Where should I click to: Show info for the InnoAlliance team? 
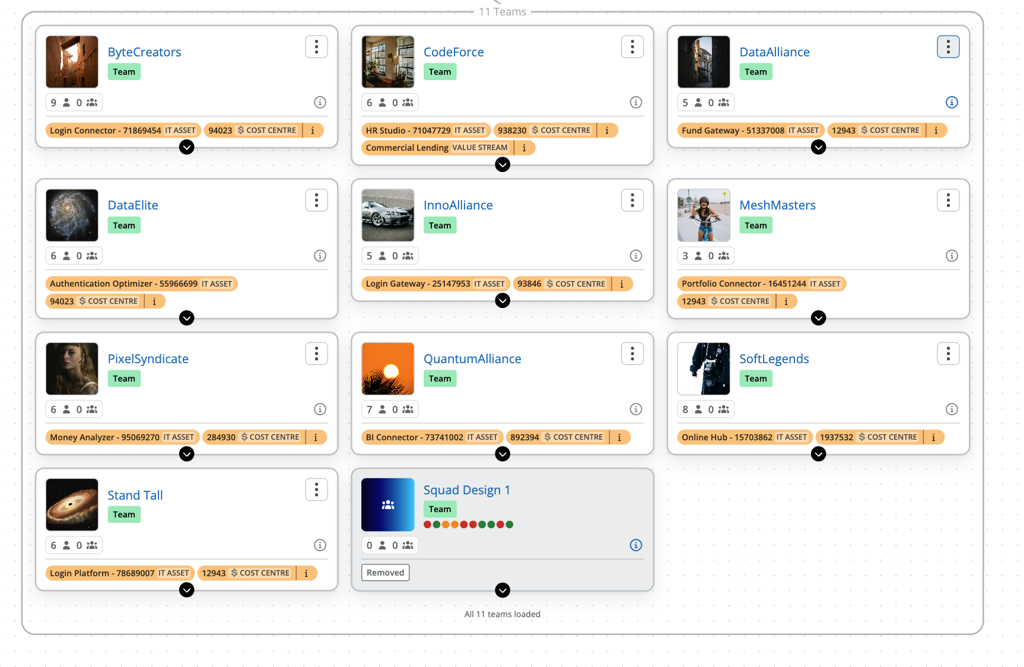[x=635, y=255]
